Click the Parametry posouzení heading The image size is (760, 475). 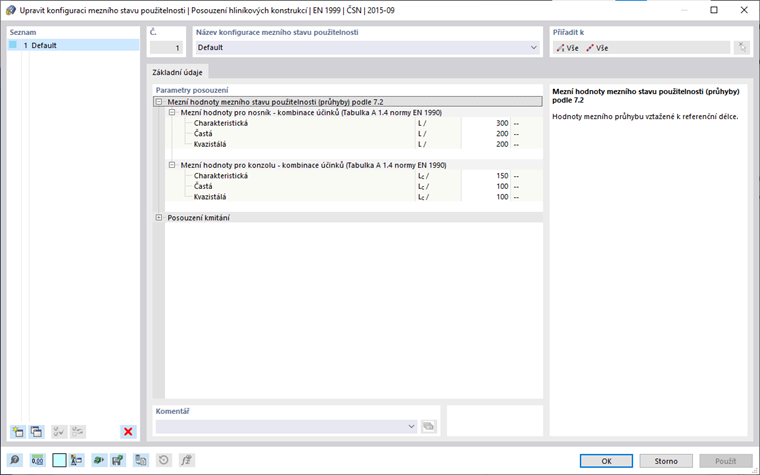coord(192,90)
